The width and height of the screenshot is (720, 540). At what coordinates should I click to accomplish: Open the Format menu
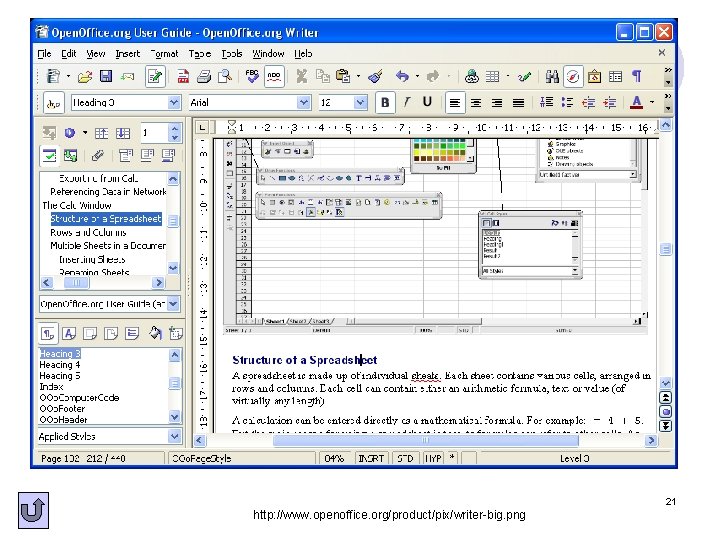(164, 54)
